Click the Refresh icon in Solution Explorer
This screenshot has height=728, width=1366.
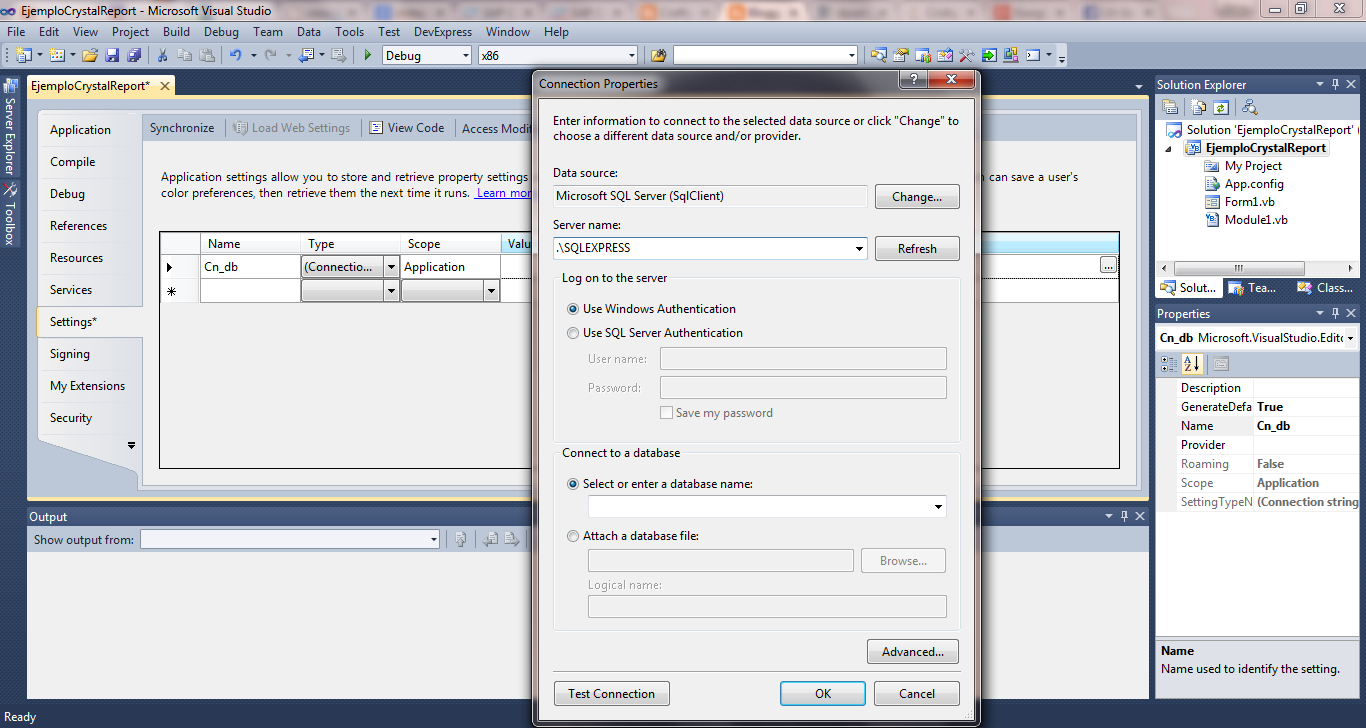coord(1221,107)
